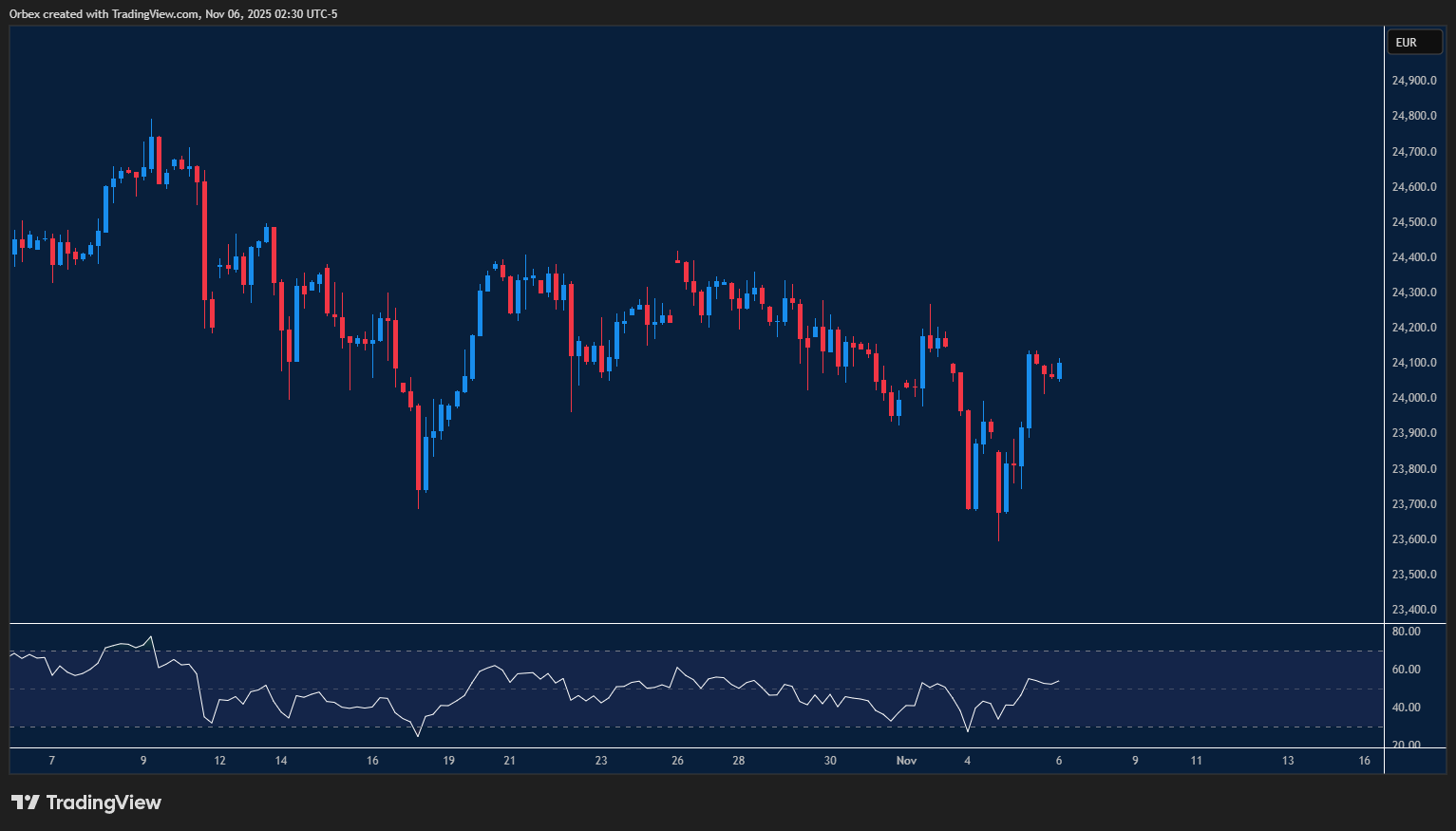Click the TradingView wordmark beside the logo

104,803
